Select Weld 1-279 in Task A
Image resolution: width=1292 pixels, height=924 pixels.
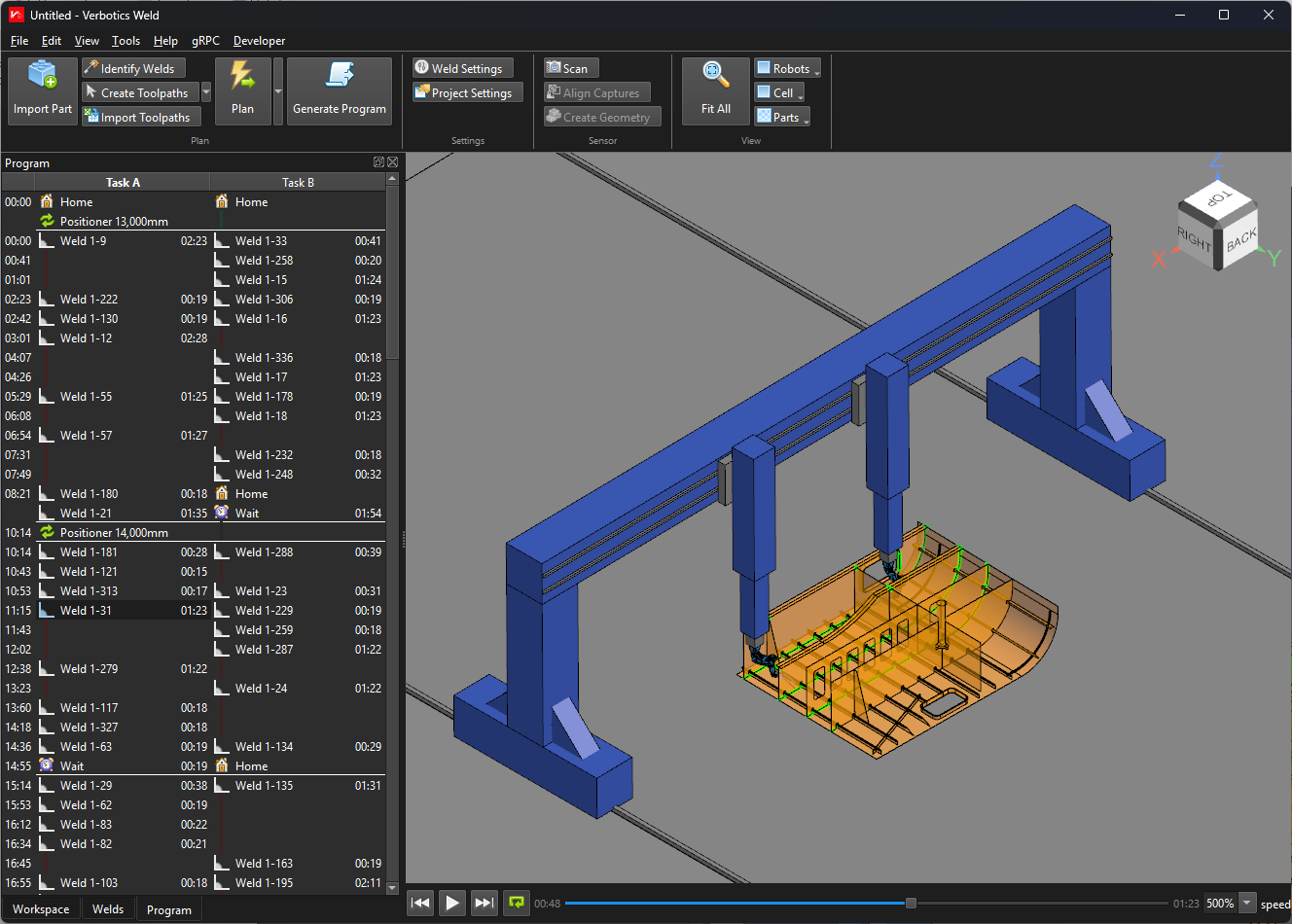click(125, 668)
